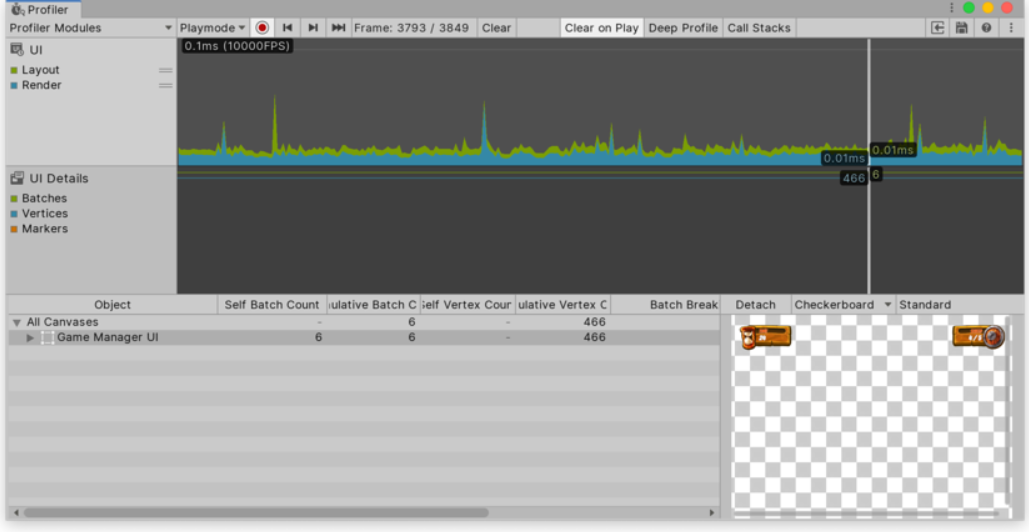
Task: Sort by Self Vertex Count column
Action: coord(467,304)
